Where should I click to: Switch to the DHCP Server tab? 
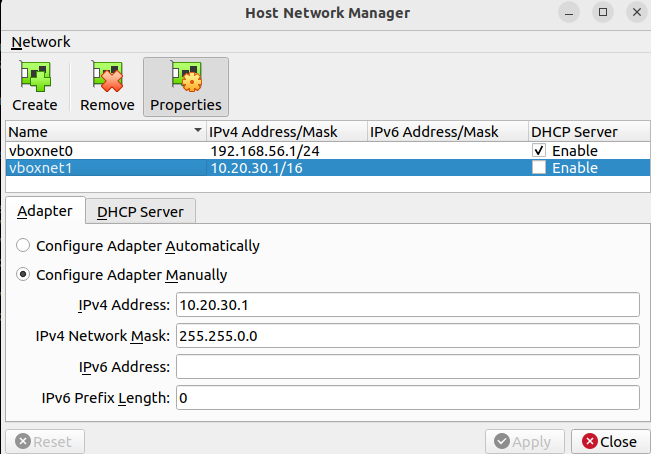click(140, 212)
